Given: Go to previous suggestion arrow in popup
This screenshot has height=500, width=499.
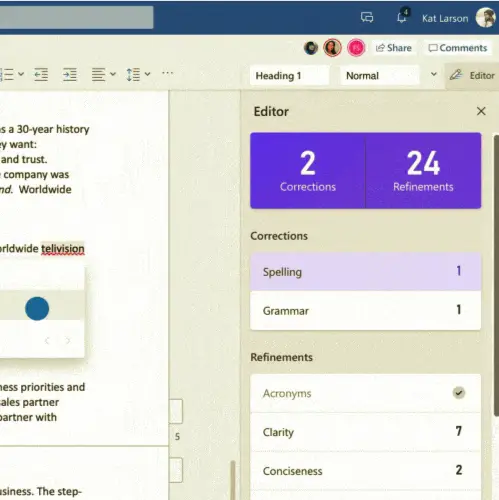Looking at the screenshot, I should coord(47,341).
